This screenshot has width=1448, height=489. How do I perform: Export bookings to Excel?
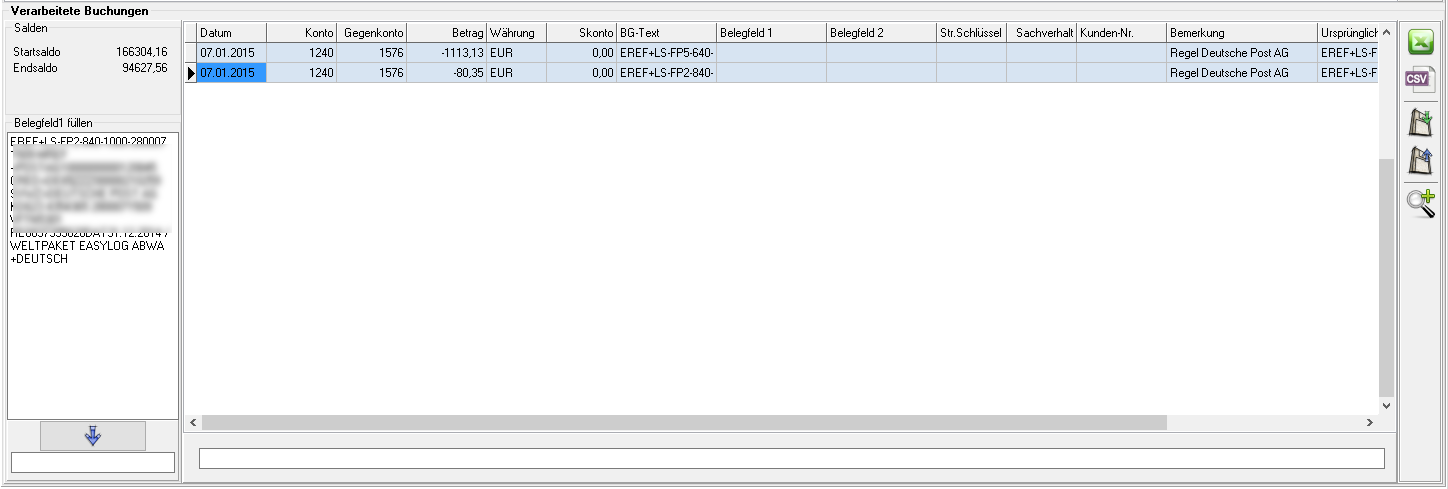(1421, 43)
